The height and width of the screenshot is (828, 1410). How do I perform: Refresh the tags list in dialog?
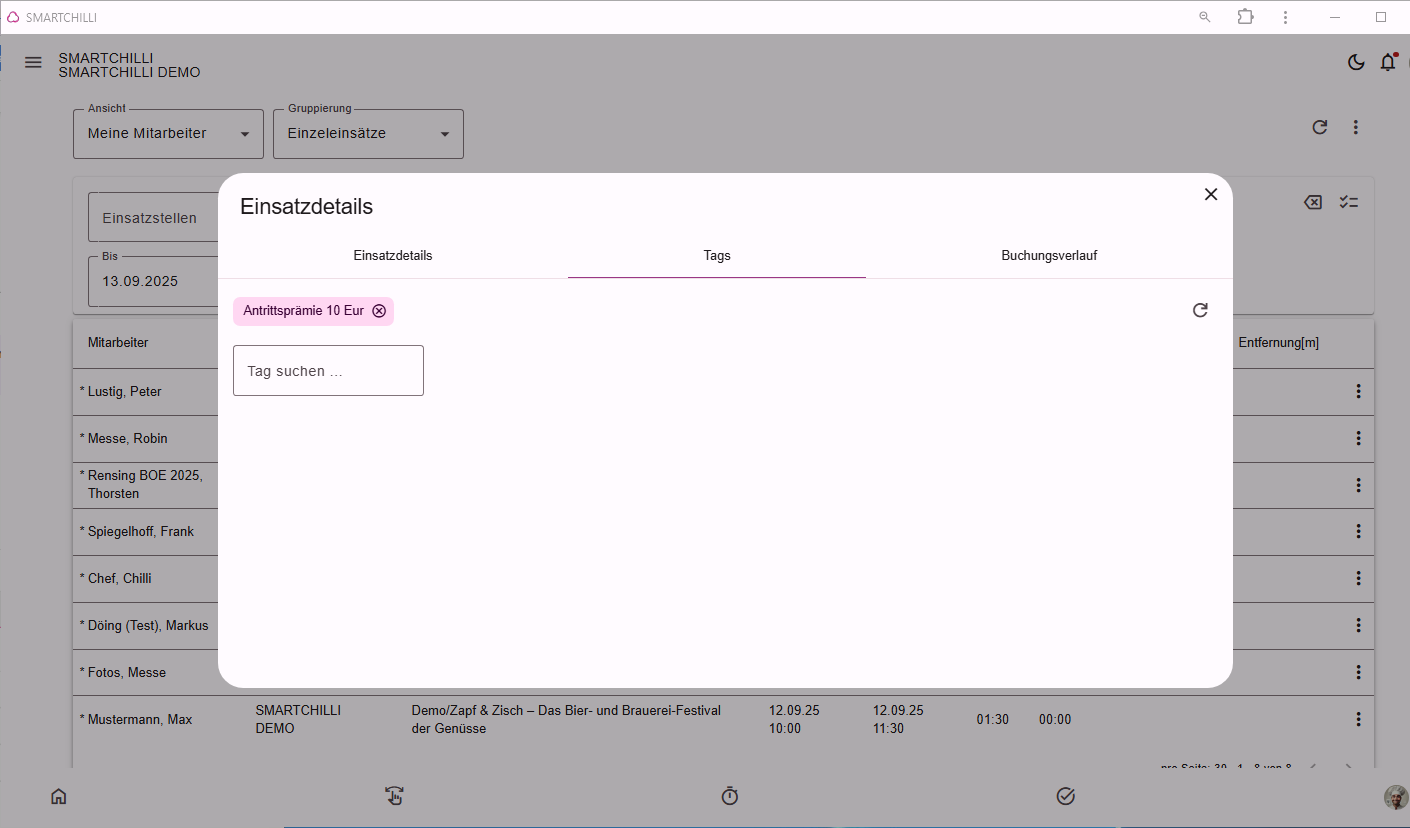1200,310
